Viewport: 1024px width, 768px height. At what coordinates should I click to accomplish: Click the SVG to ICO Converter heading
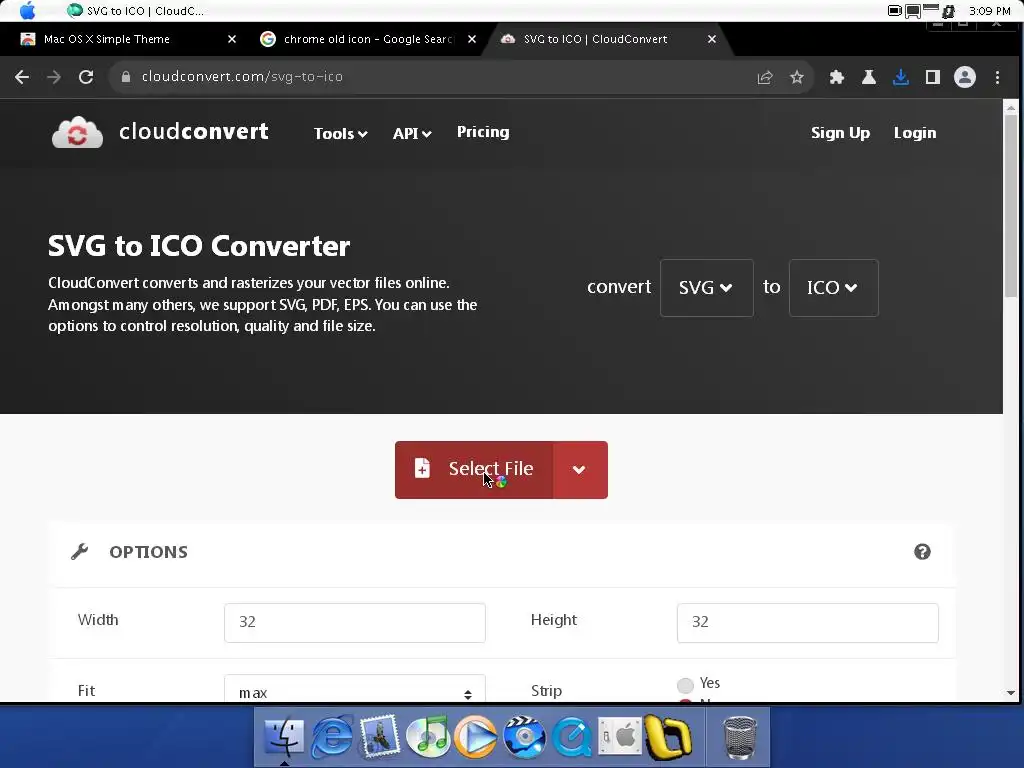click(x=199, y=246)
